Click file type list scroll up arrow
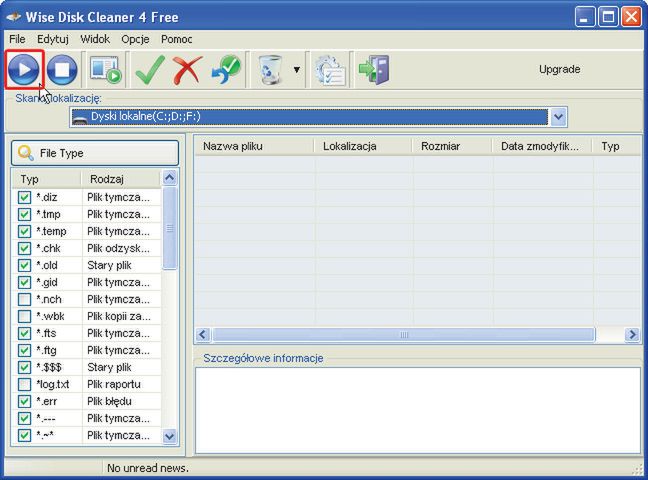 [x=169, y=178]
